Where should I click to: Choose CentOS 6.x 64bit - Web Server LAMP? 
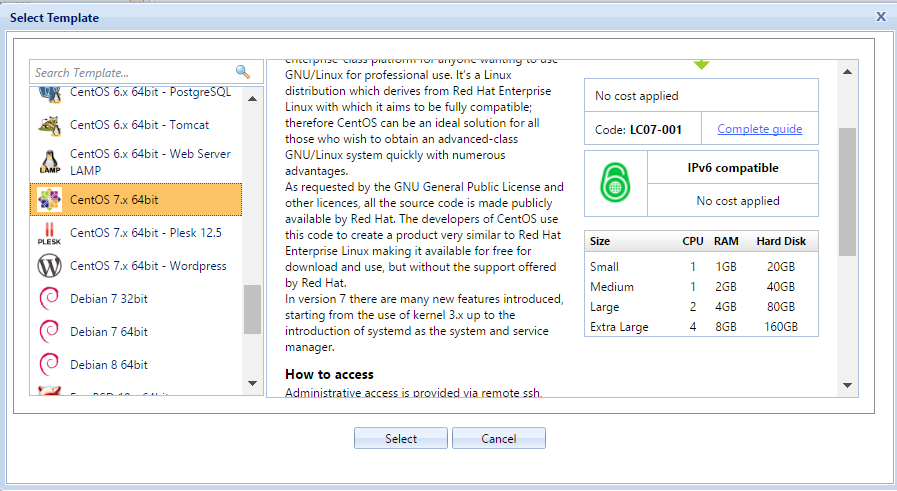click(x=136, y=162)
